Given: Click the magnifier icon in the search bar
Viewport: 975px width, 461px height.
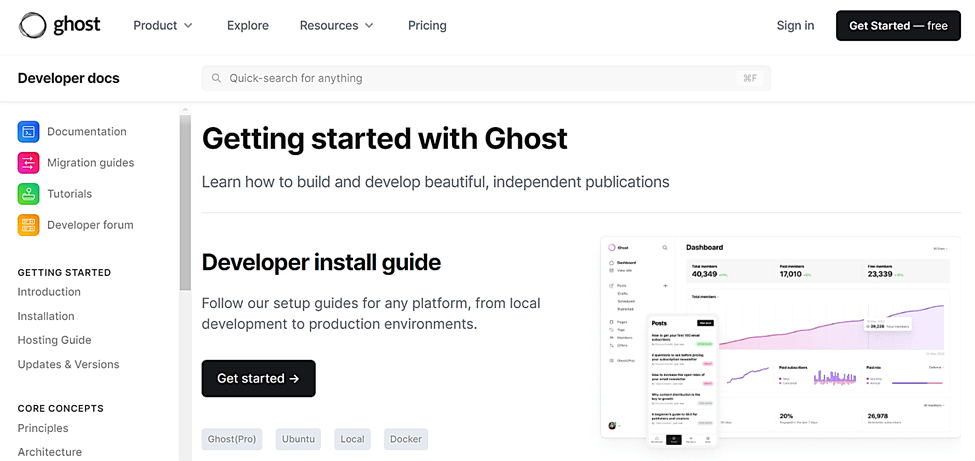Looking at the screenshot, I should 216,78.
